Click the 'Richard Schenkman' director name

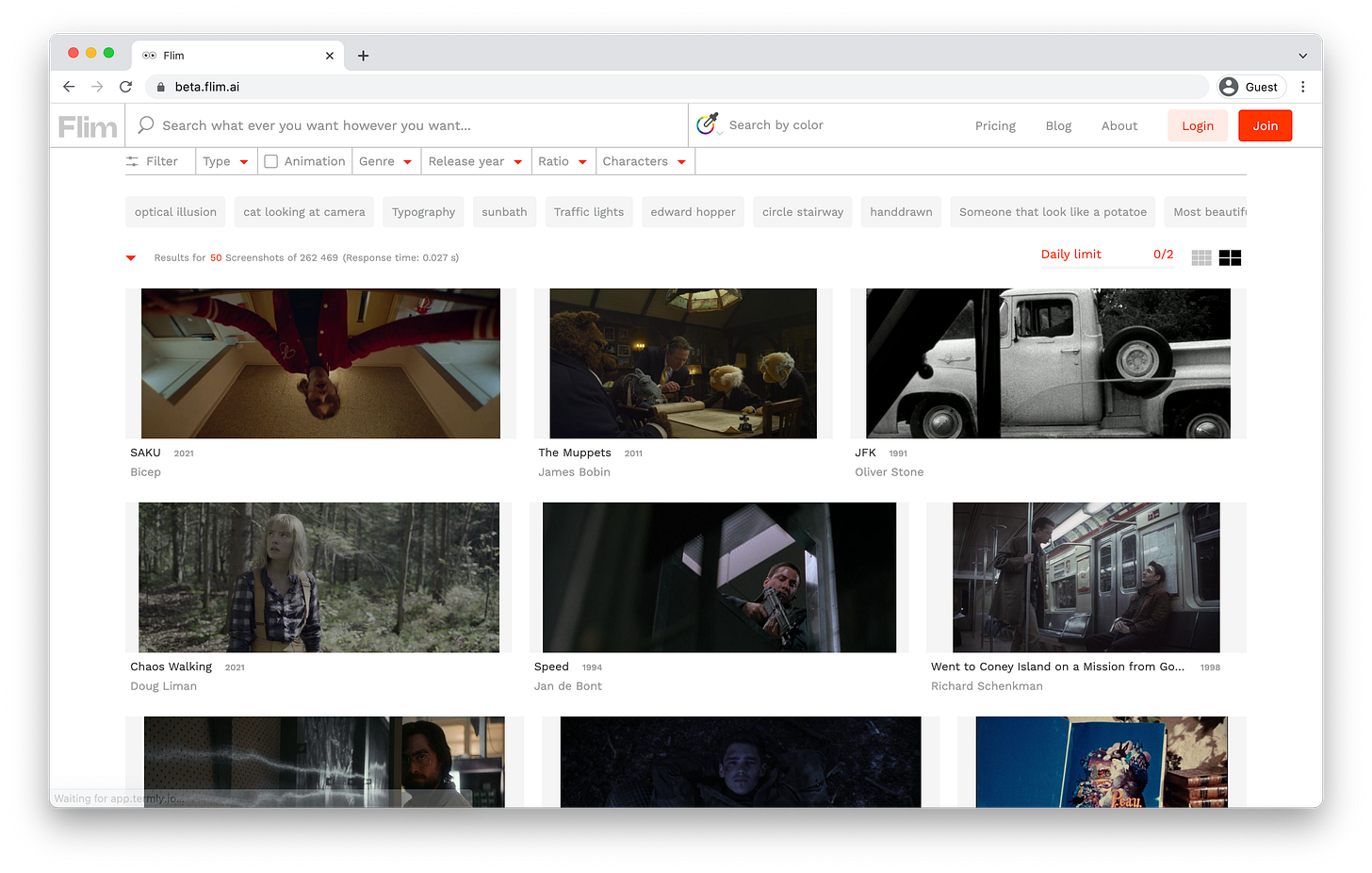[987, 686]
